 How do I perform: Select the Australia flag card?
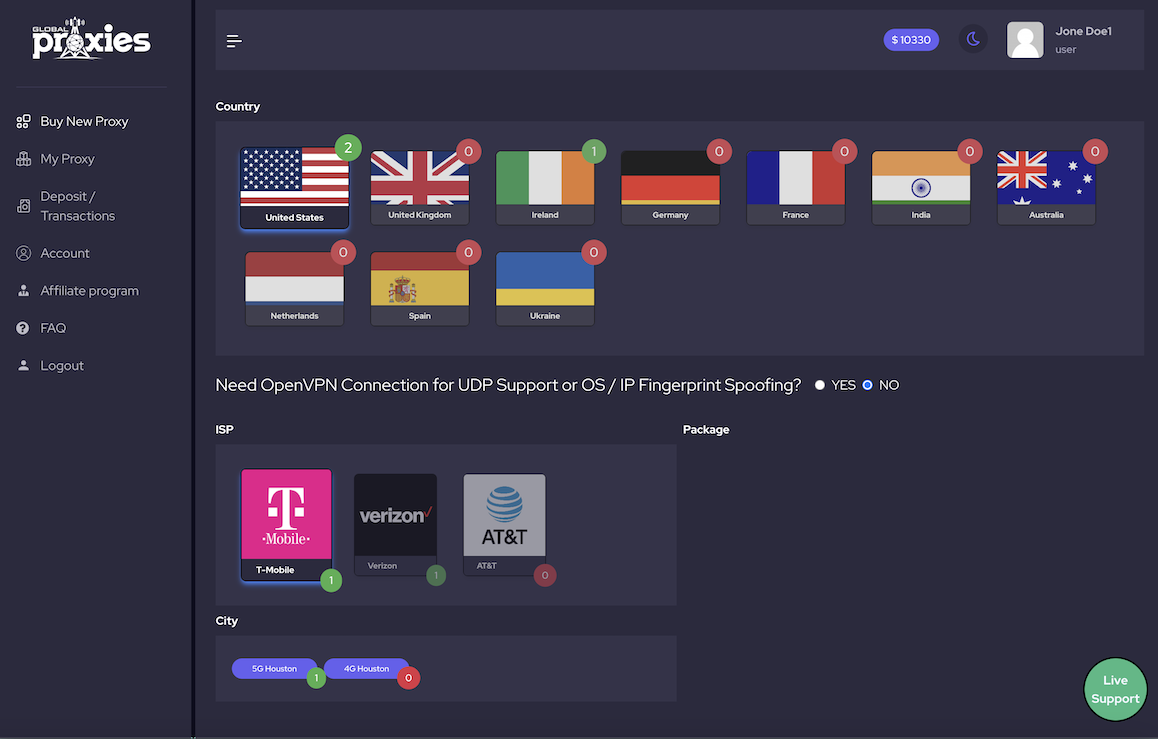tap(1046, 188)
